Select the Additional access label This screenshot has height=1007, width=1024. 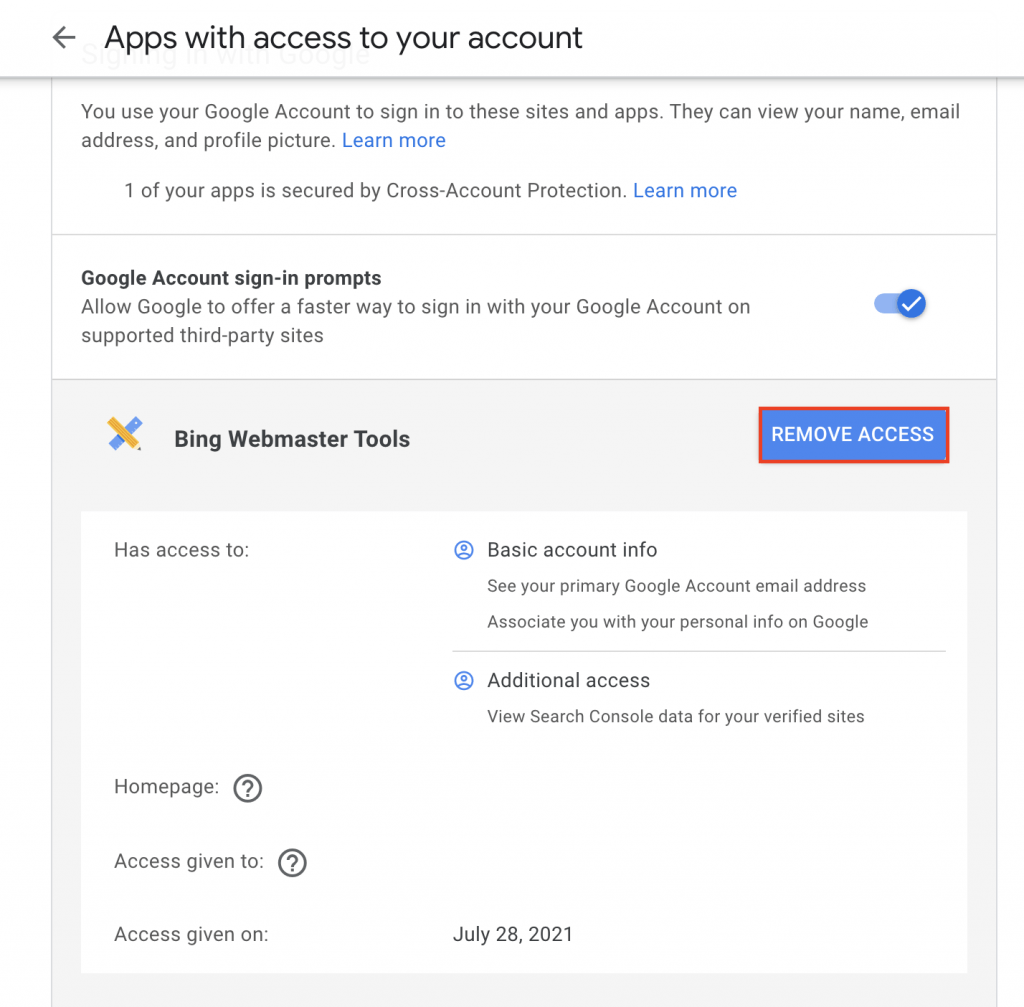[568, 680]
